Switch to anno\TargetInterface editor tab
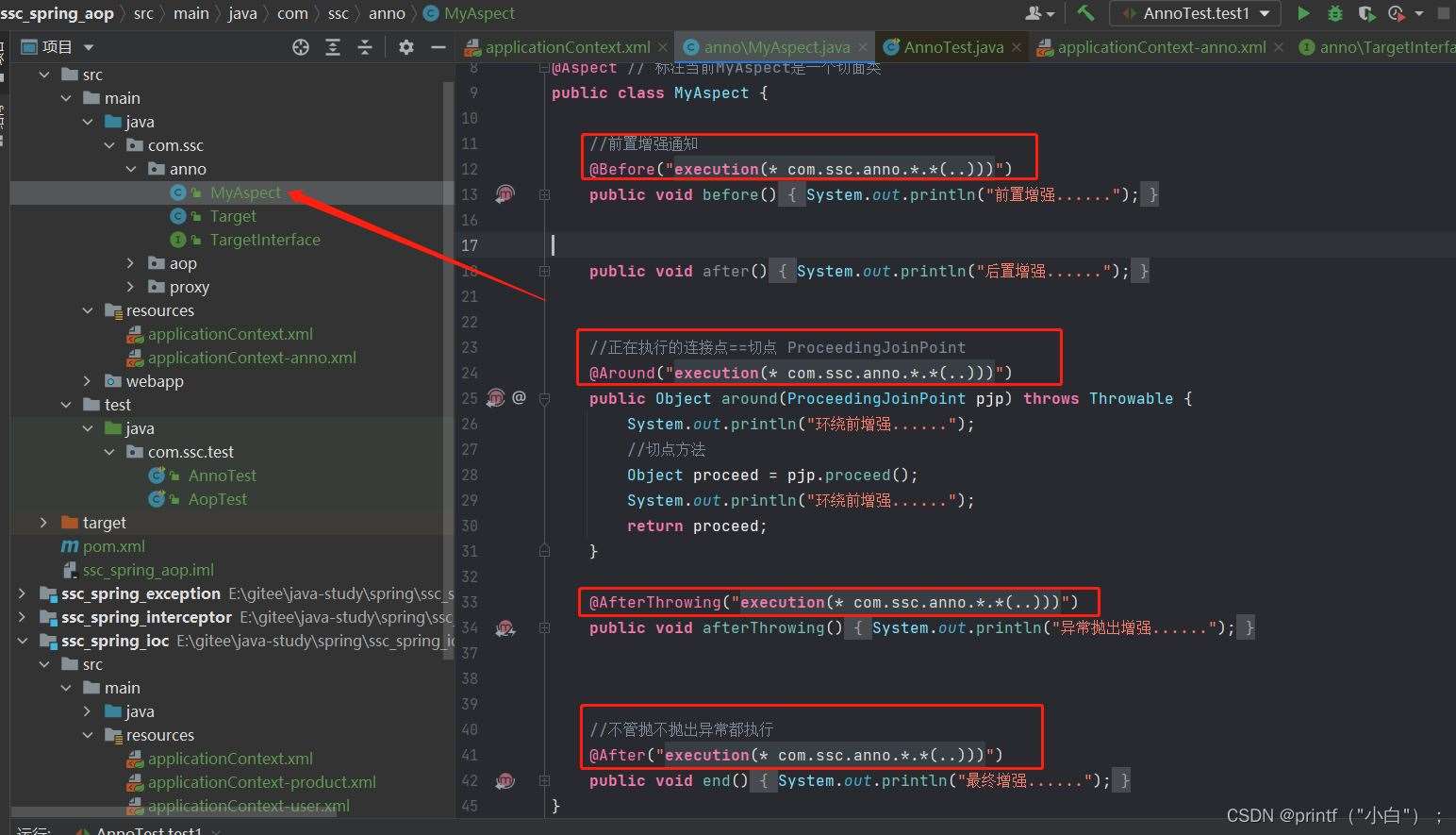Viewport: 1456px width, 835px height. [1377, 47]
